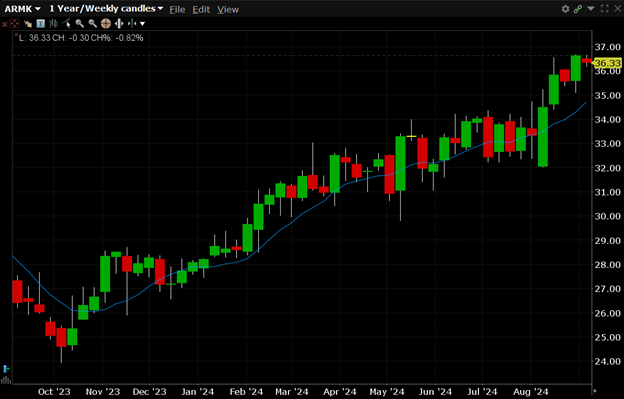Click the bar chart studies icon
624x399 pixels.
(53, 24)
